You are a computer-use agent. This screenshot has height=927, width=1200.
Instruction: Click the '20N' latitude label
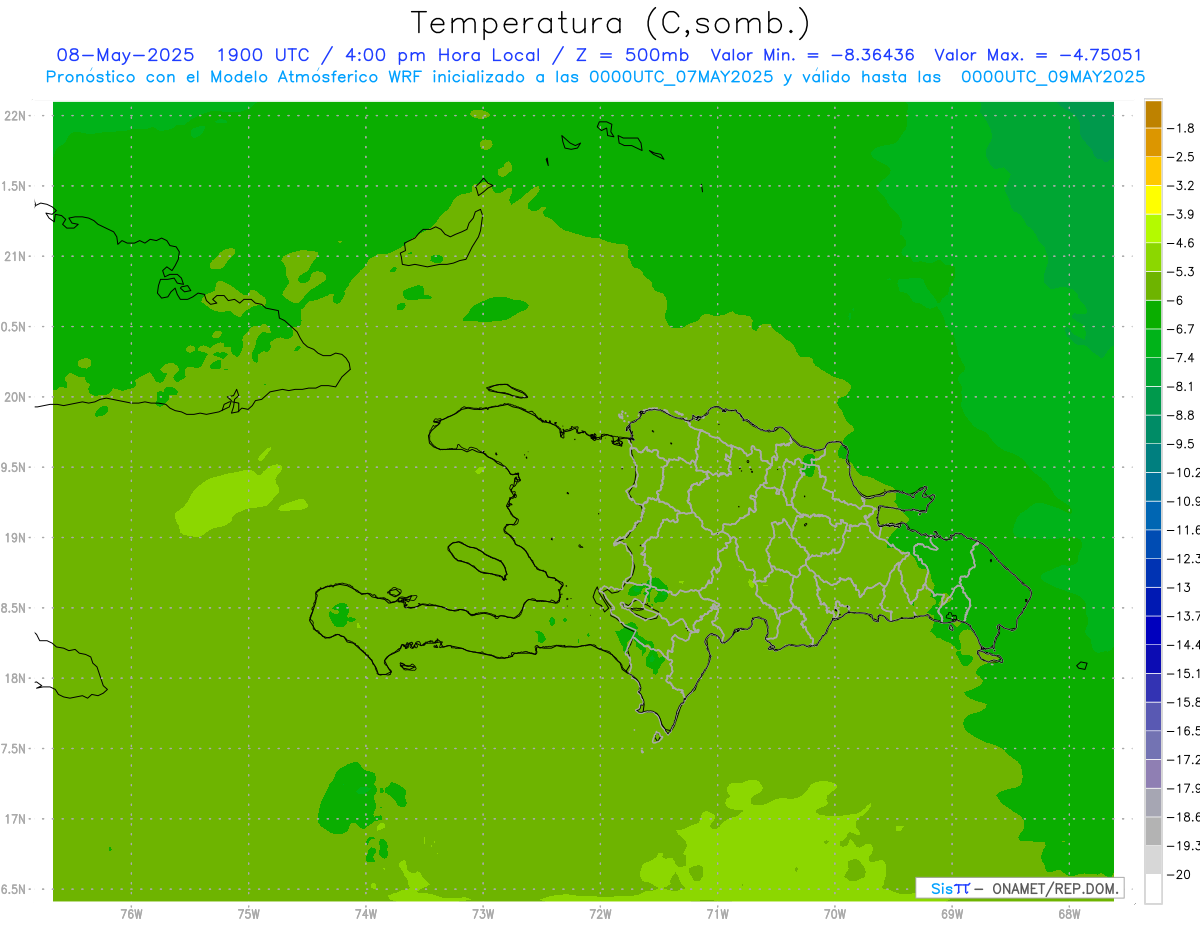click(x=16, y=397)
